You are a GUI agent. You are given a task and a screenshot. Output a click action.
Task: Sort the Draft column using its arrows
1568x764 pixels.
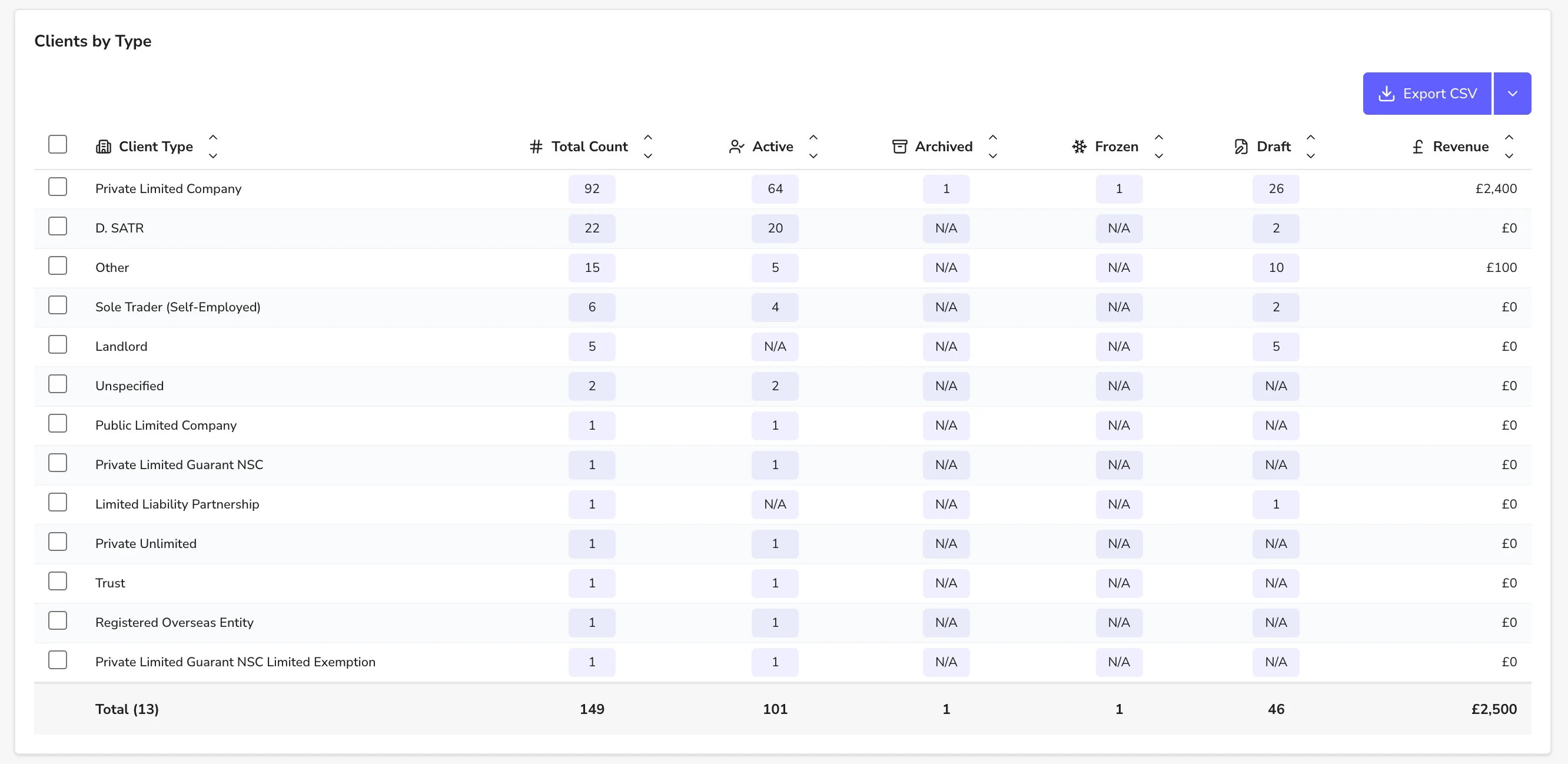1311,147
